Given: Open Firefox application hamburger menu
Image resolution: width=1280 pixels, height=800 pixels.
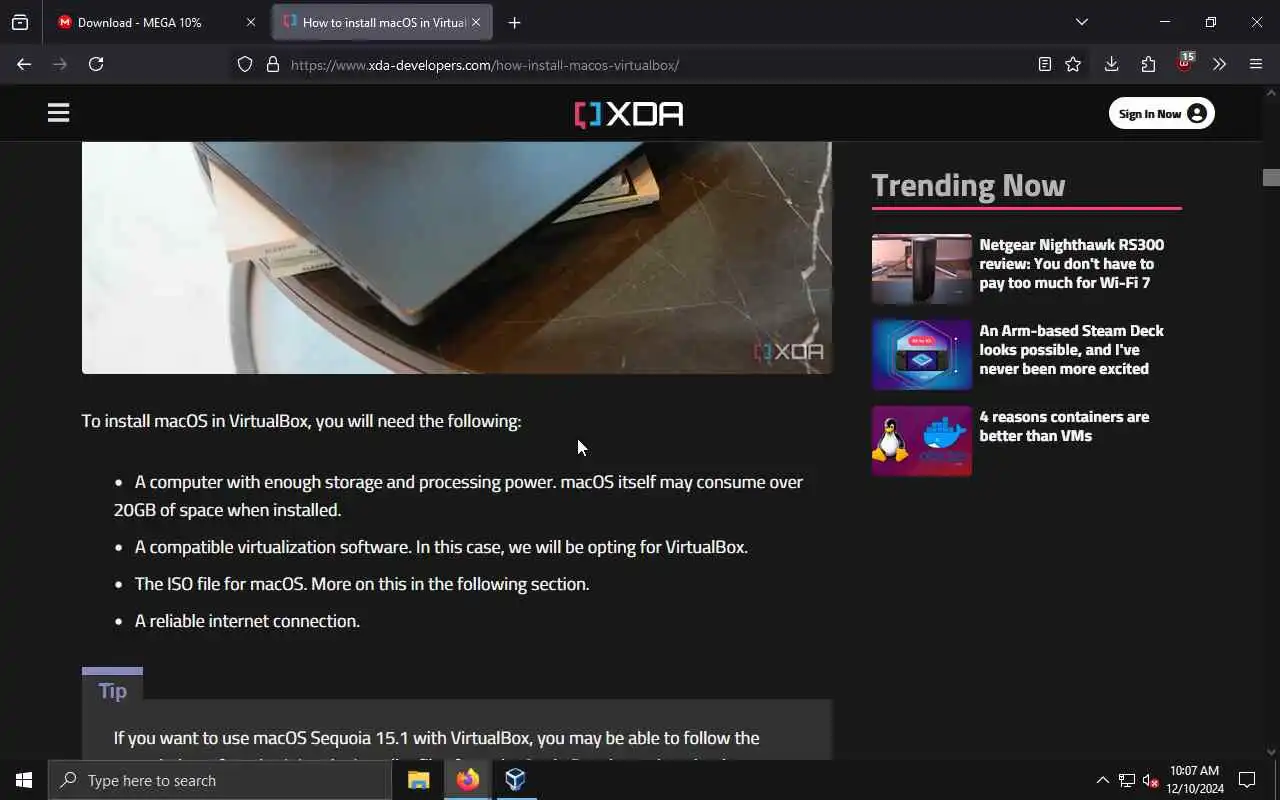Looking at the screenshot, I should click(1256, 64).
